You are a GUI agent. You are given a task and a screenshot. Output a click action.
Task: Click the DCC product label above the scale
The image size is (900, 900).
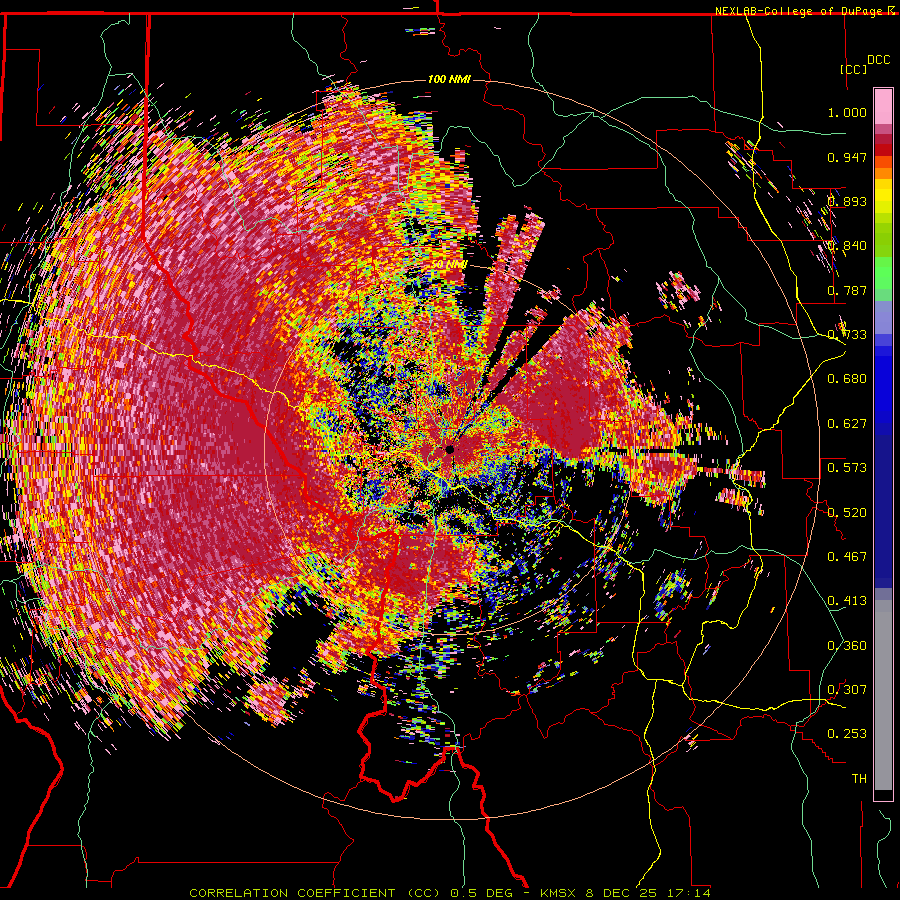coord(878,60)
